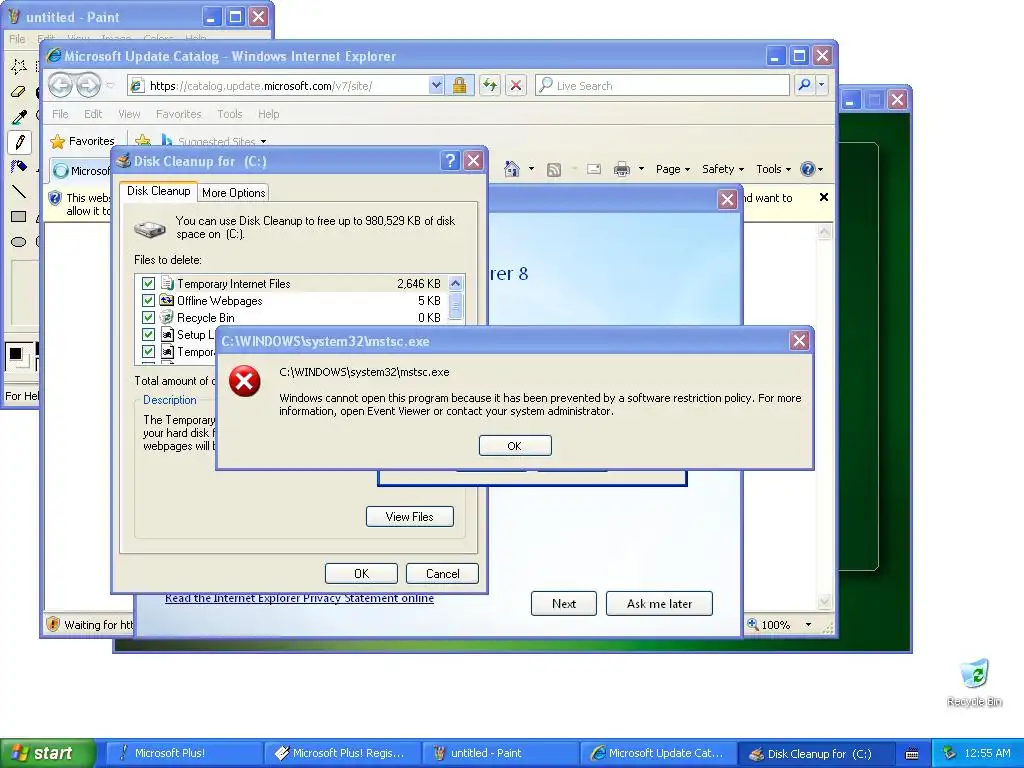Image resolution: width=1024 pixels, height=768 pixels.
Task: Click the Stop loading red X icon
Action: pos(516,85)
